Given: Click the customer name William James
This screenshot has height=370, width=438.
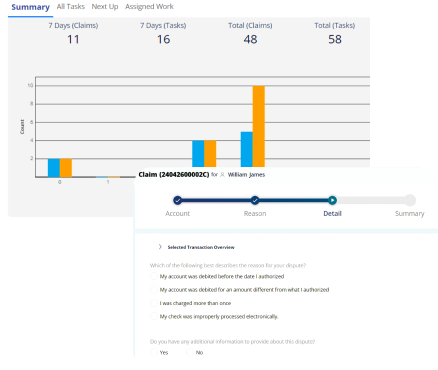Looking at the screenshot, I should coord(246,174).
